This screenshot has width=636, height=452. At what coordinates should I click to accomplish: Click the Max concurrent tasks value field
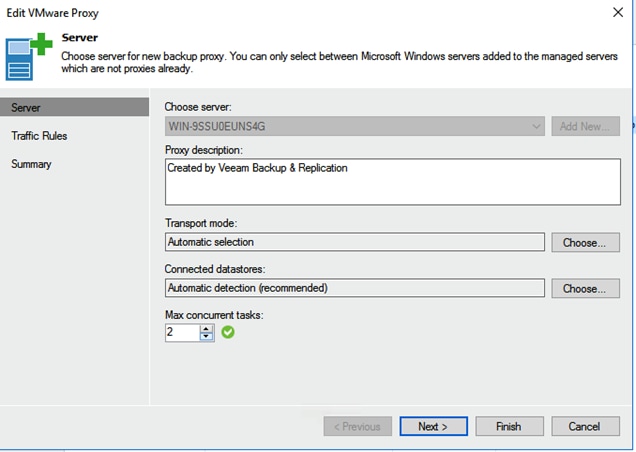[x=183, y=332]
